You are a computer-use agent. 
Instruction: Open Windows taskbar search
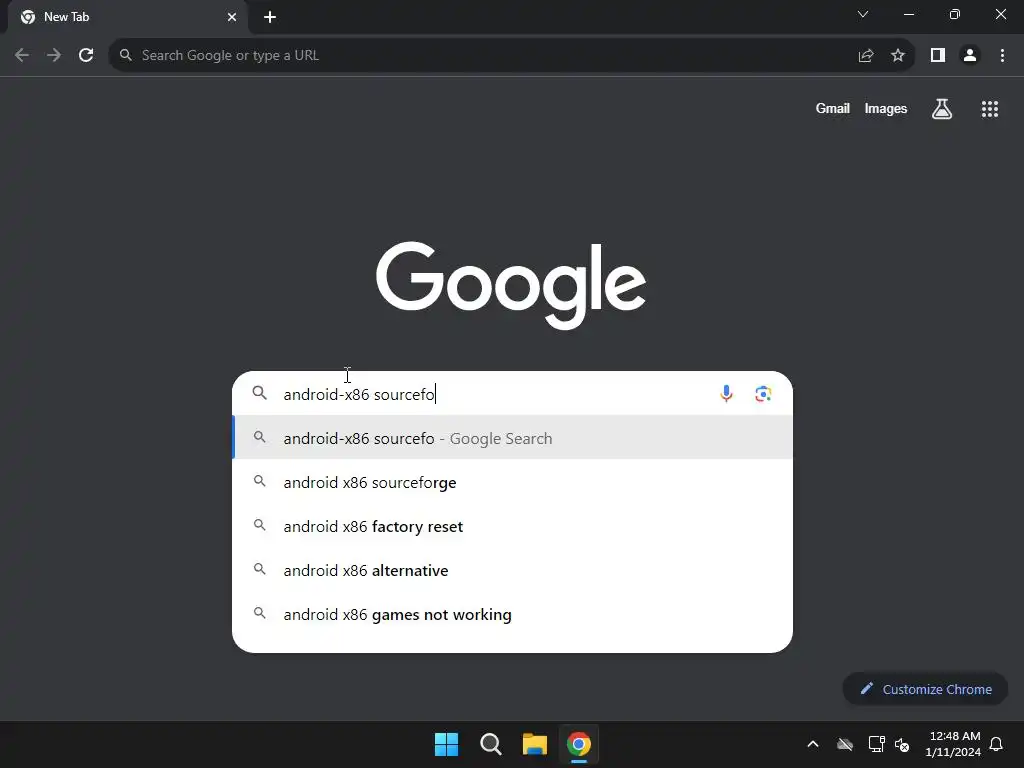click(x=490, y=744)
